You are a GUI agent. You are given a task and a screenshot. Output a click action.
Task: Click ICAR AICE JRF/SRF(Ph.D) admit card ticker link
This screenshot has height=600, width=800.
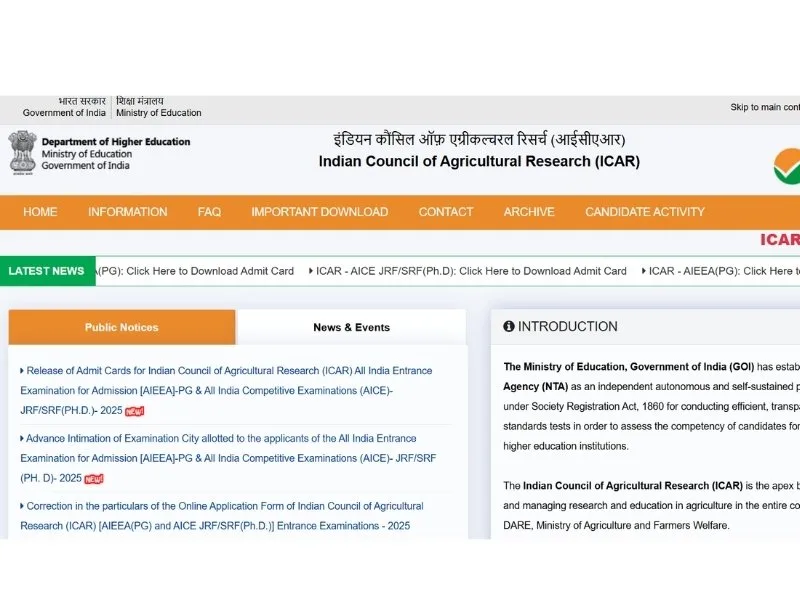coord(468,271)
